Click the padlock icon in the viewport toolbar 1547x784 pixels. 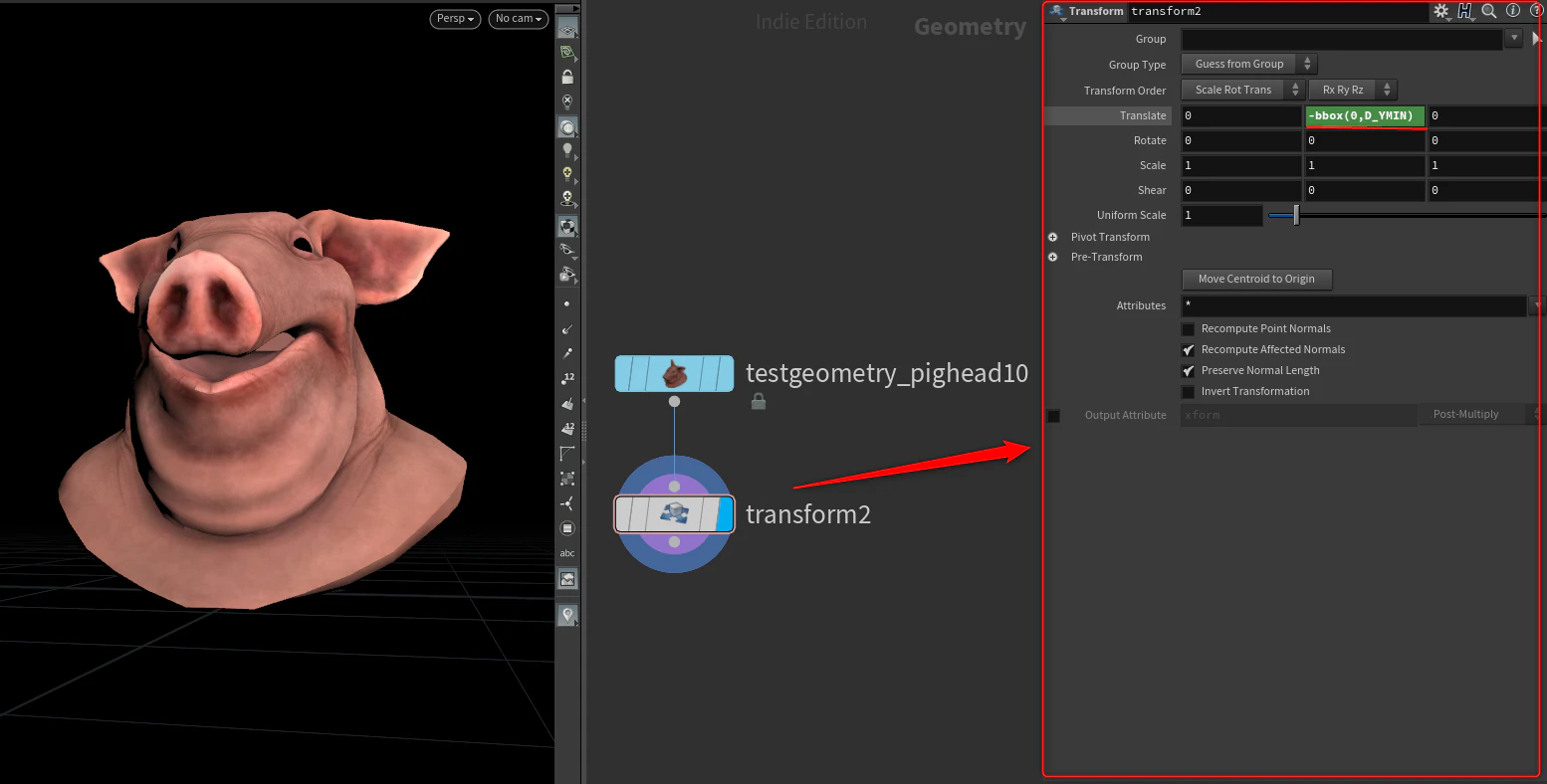coord(567,77)
